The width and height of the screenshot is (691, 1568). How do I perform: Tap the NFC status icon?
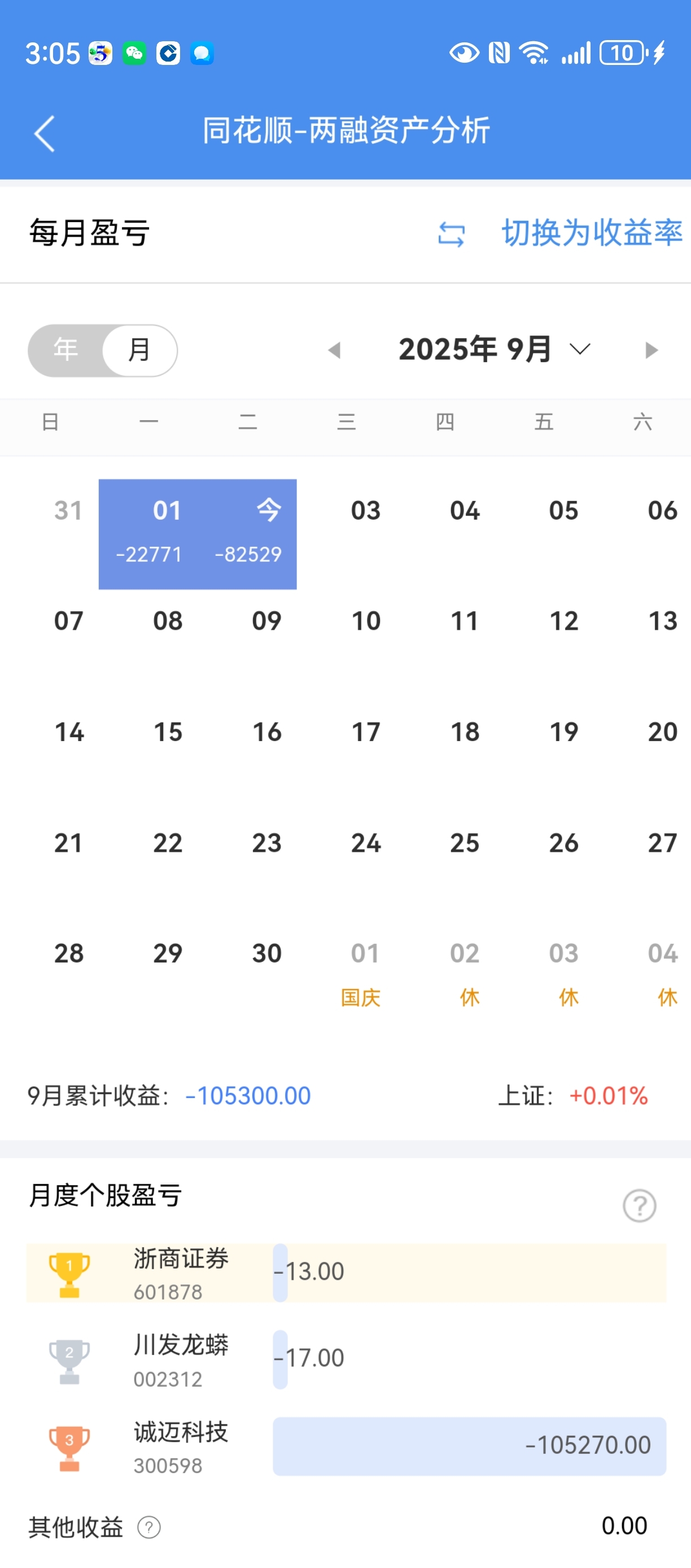click(499, 53)
